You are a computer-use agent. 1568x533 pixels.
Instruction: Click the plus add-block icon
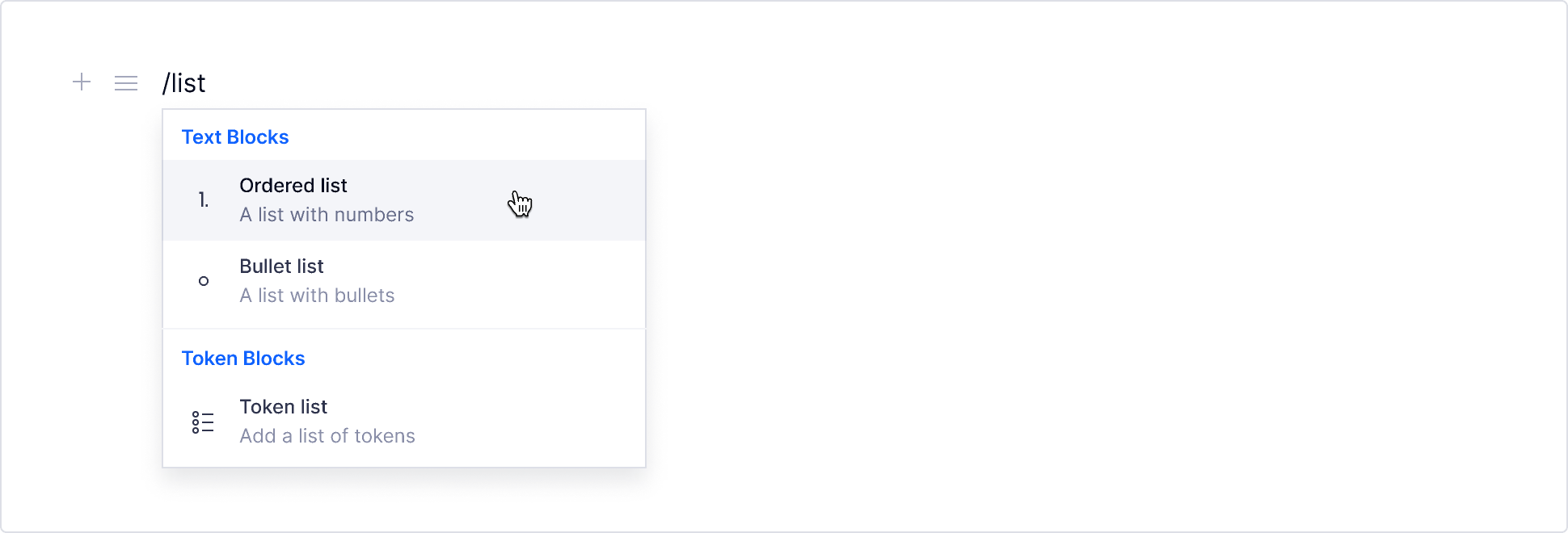pyautogui.click(x=82, y=82)
